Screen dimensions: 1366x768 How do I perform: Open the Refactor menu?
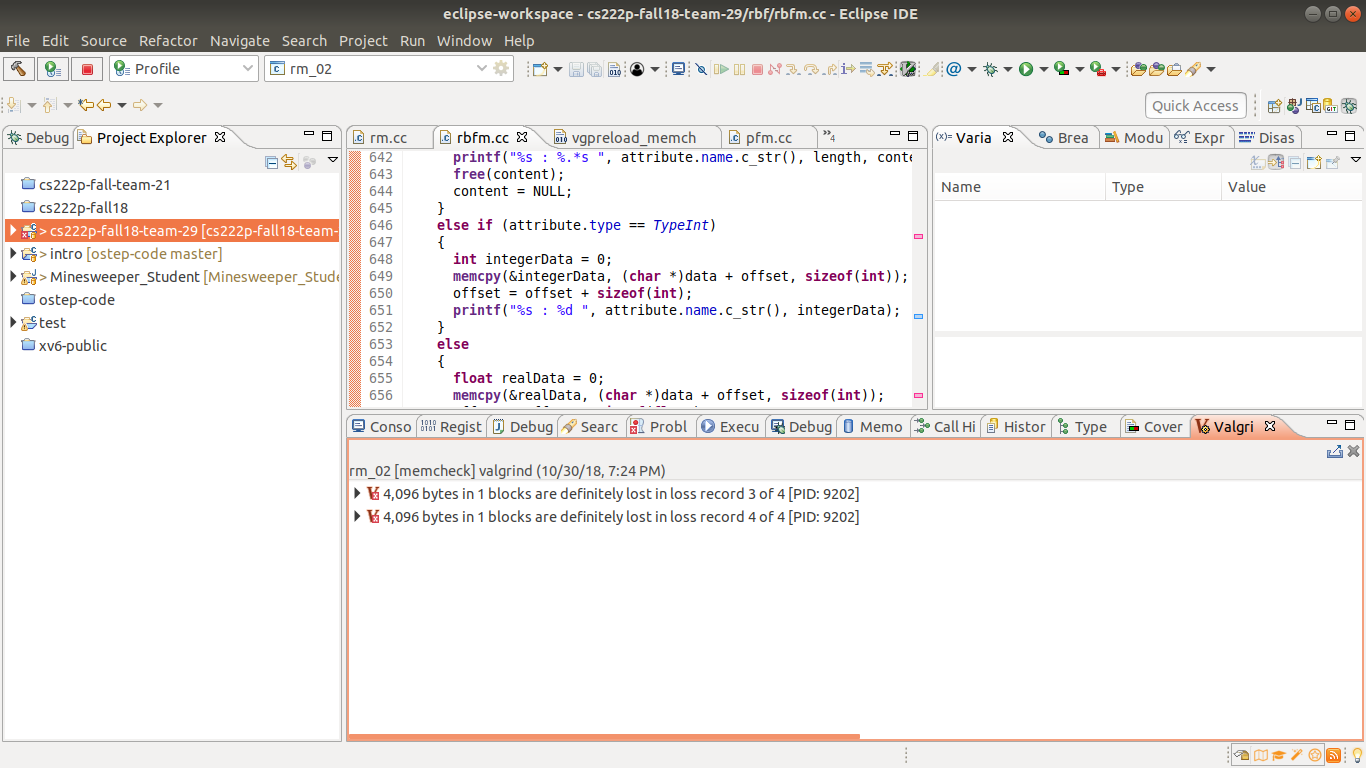click(168, 41)
